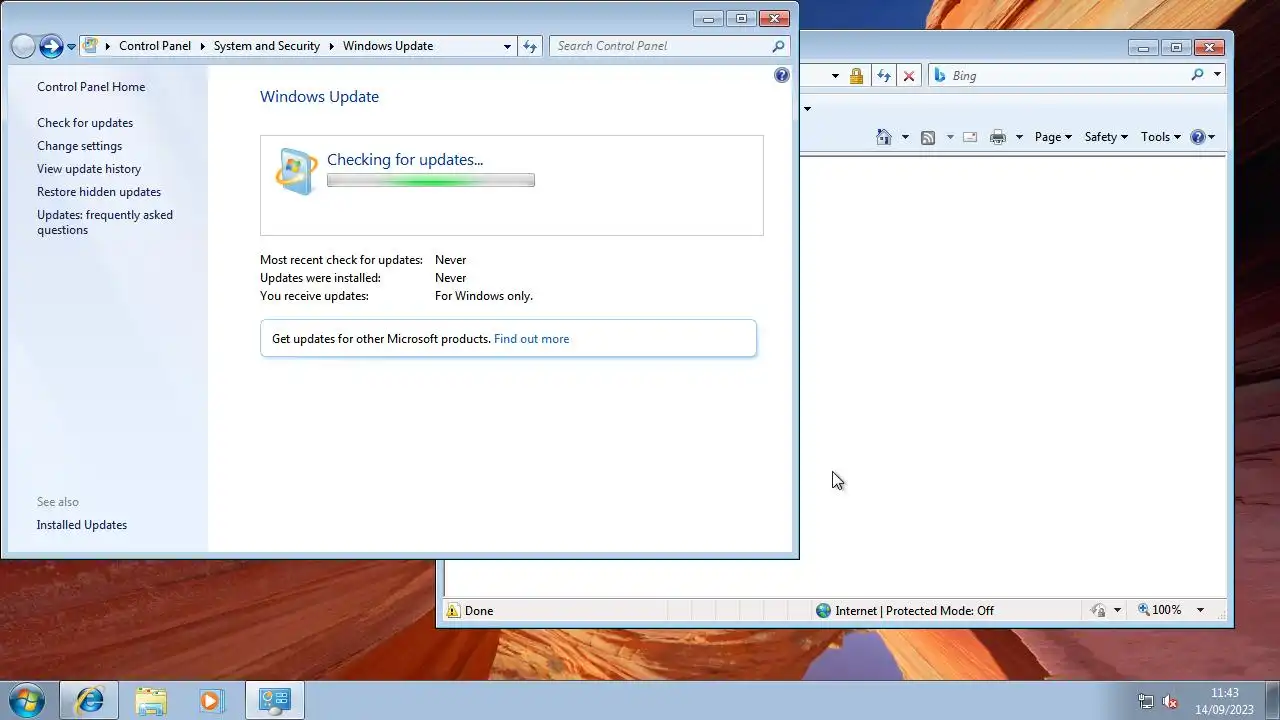
Task: Open the address bar history dropdown in Control Panel
Action: coord(507,46)
